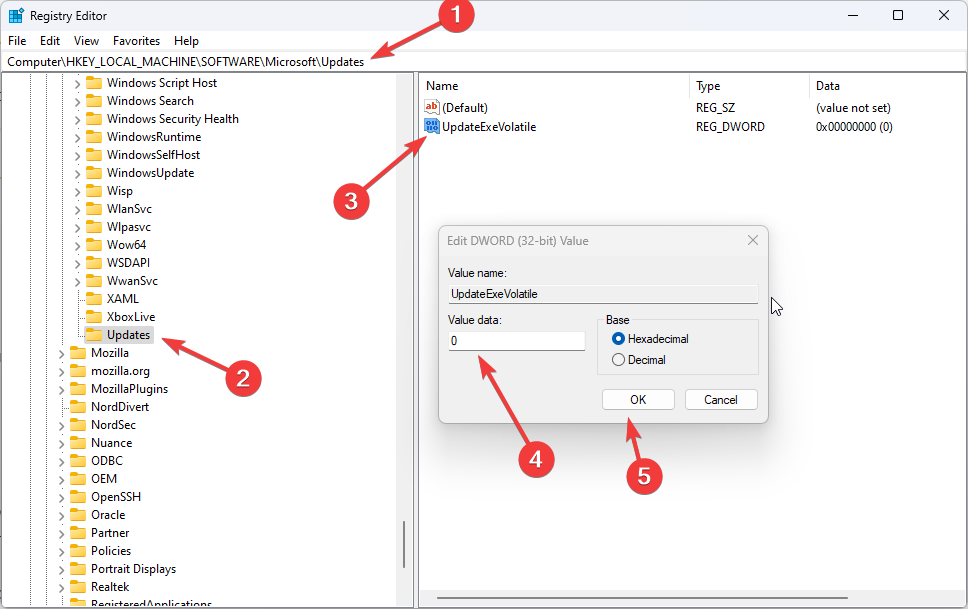Click the Windows Script Host folder icon
Image resolution: width=968 pixels, height=609 pixels.
coord(94,83)
